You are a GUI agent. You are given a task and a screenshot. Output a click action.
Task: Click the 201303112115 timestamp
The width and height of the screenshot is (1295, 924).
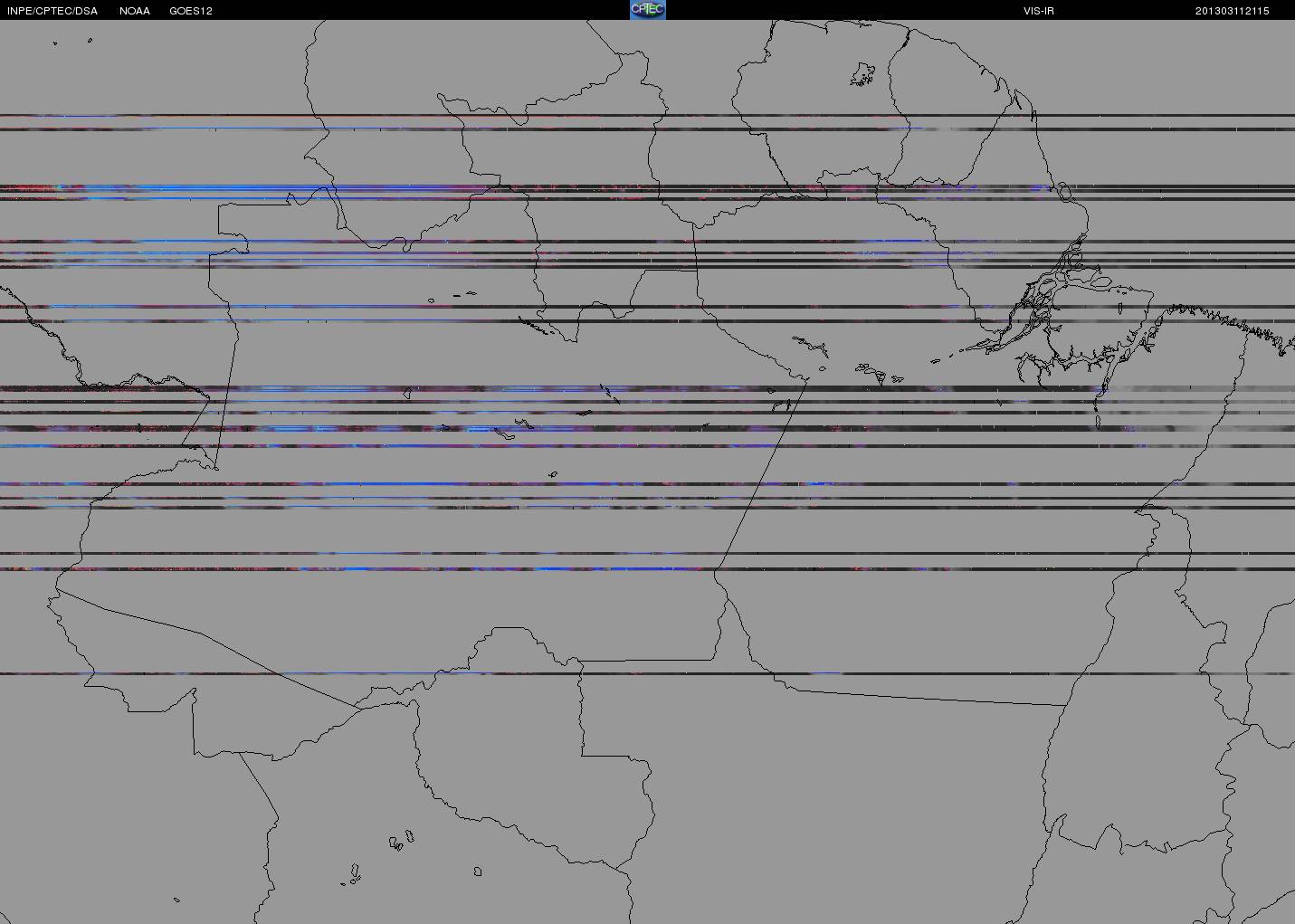point(1232,11)
